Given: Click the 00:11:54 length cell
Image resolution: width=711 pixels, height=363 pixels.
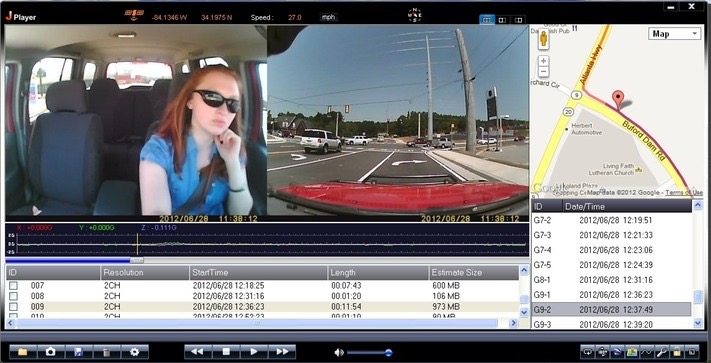Looking at the screenshot, I should (346, 307).
